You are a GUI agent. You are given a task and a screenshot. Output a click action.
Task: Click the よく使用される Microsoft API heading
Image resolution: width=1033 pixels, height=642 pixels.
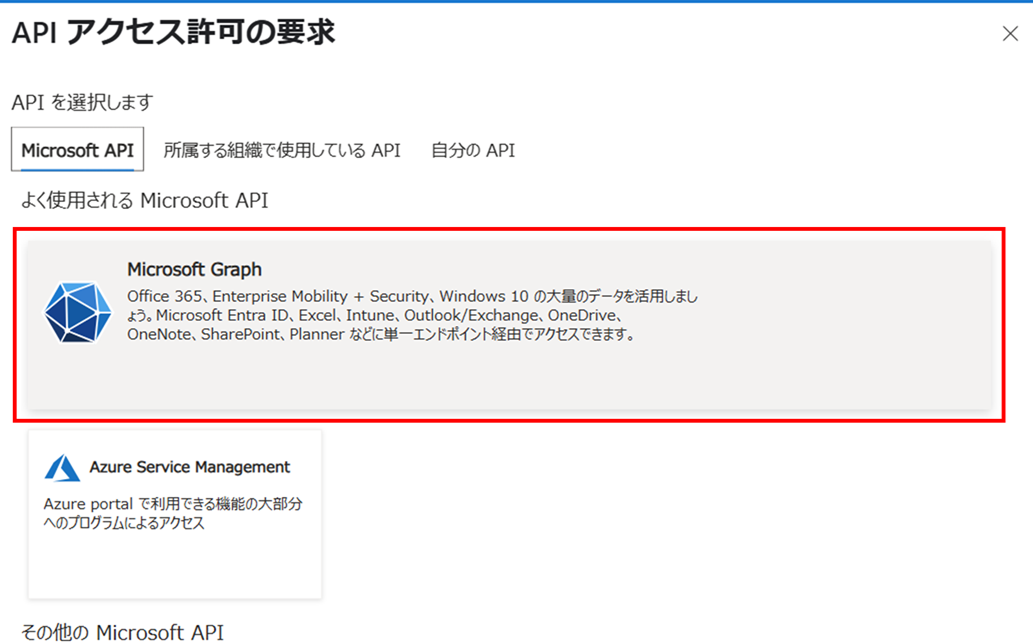tap(145, 200)
